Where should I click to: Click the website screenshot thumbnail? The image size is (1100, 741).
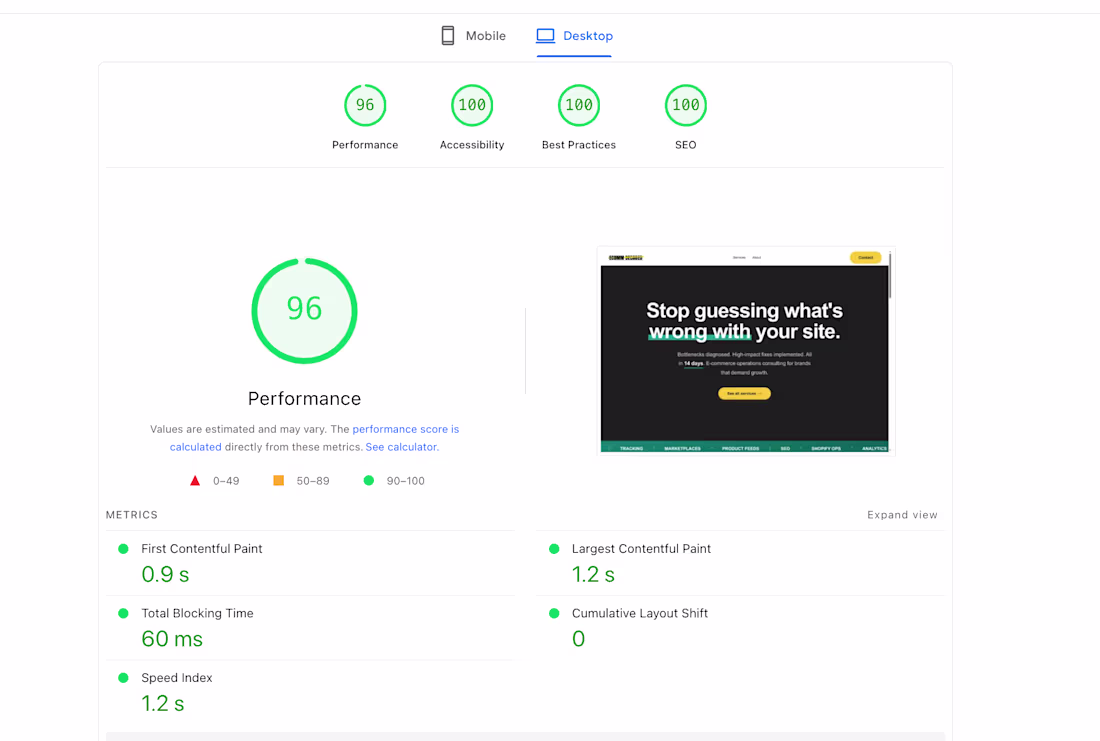click(746, 351)
